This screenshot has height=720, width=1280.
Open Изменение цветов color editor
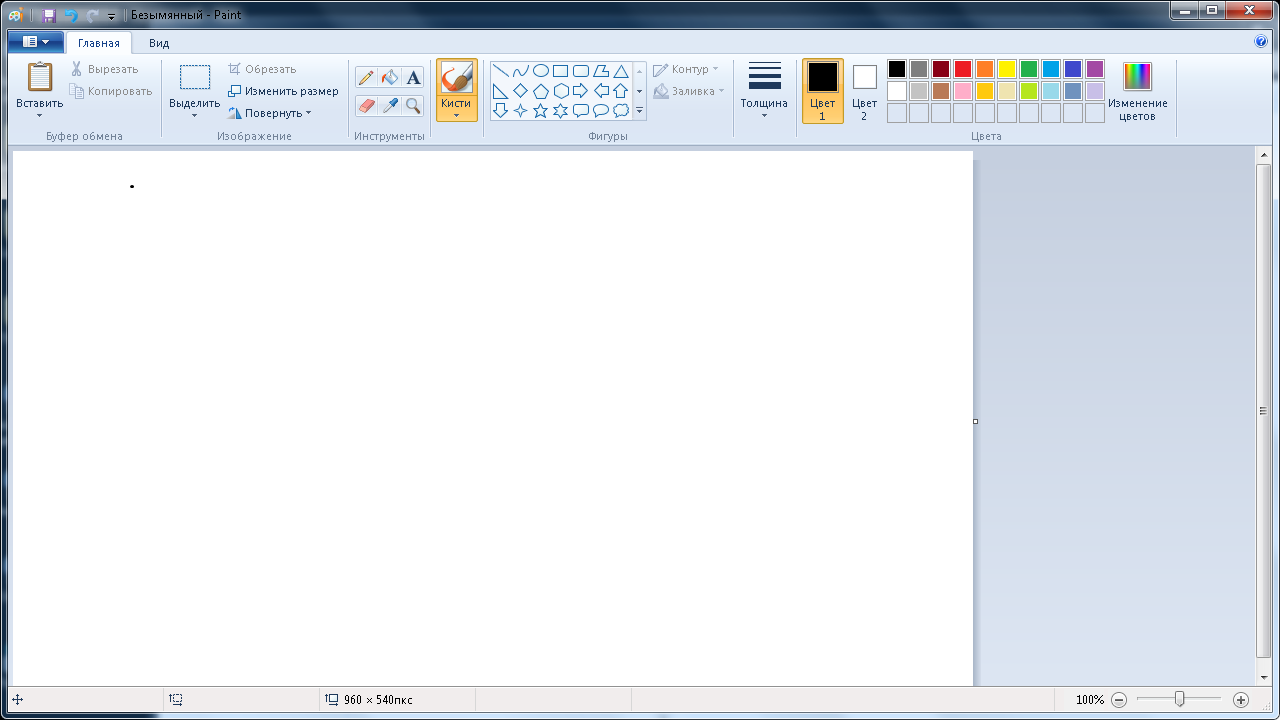(x=1137, y=90)
